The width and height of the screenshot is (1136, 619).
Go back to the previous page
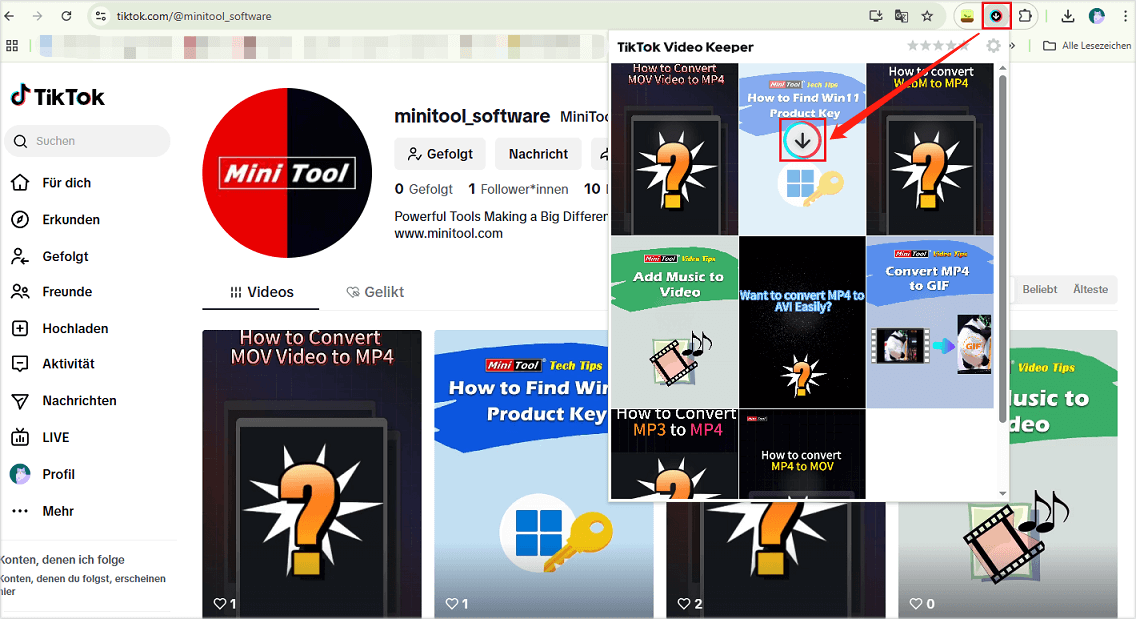(x=9, y=16)
